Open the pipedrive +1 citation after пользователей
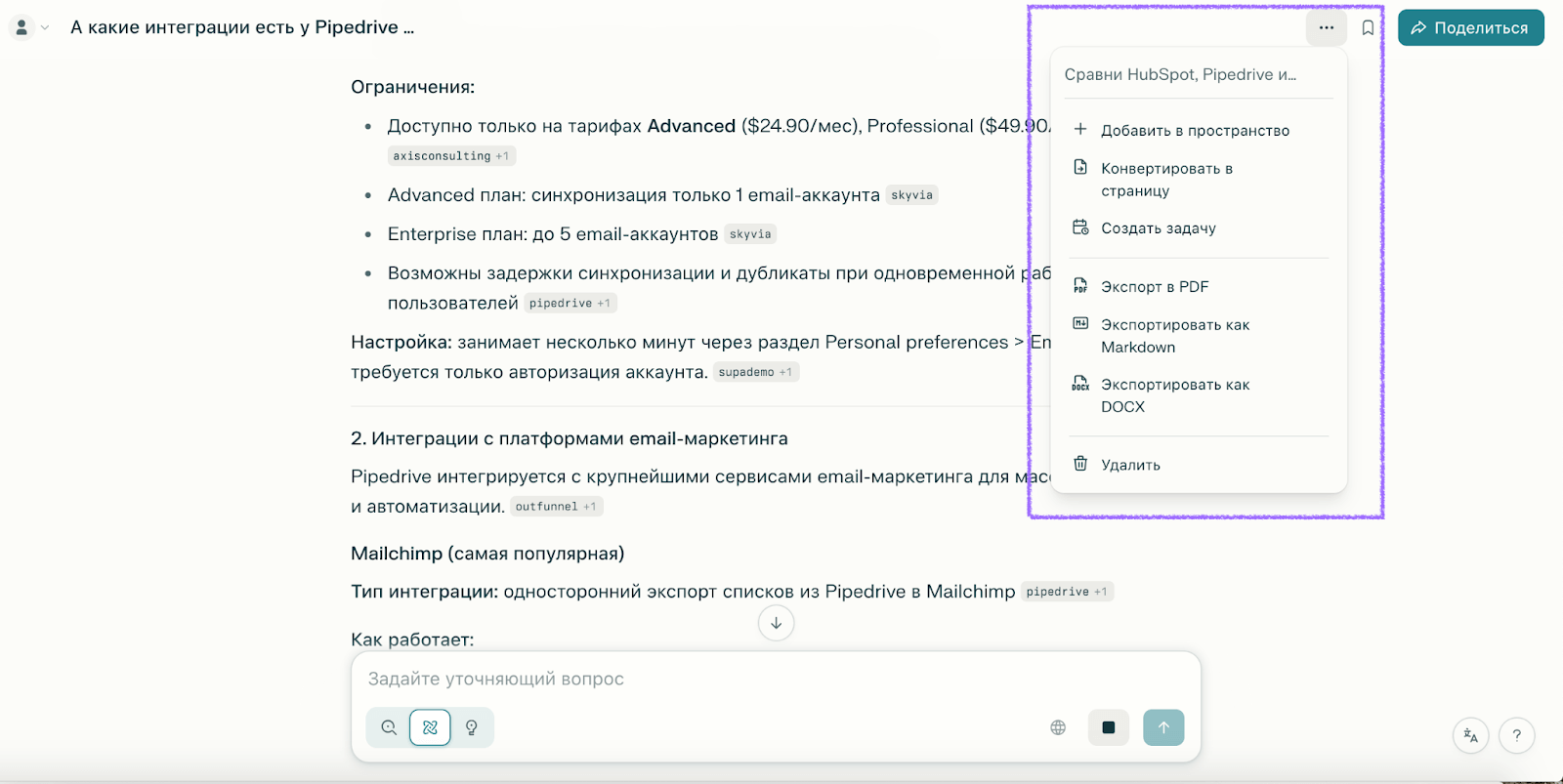The height and width of the screenshot is (784, 1563). tap(570, 304)
